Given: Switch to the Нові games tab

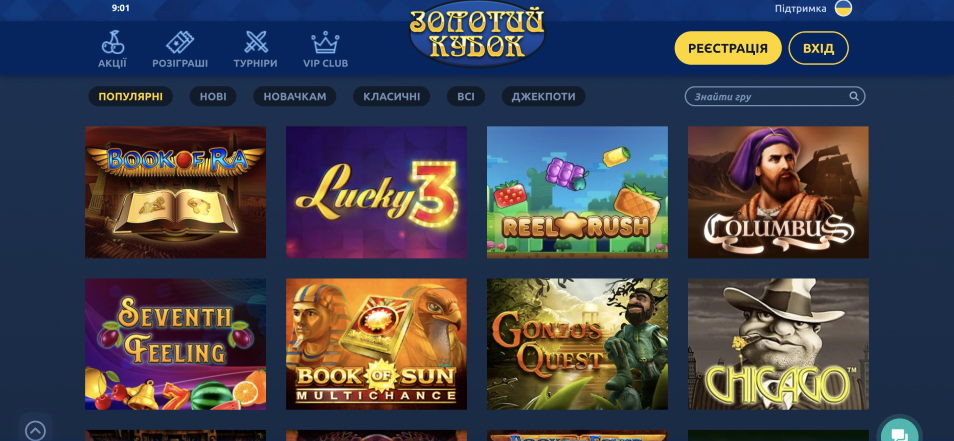Looking at the screenshot, I should click(x=213, y=96).
